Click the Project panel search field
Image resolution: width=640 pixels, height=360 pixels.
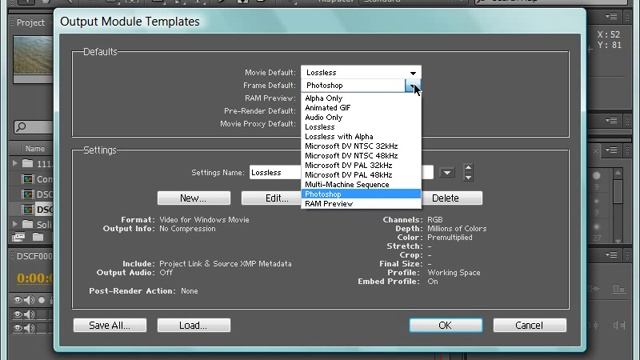(33, 127)
